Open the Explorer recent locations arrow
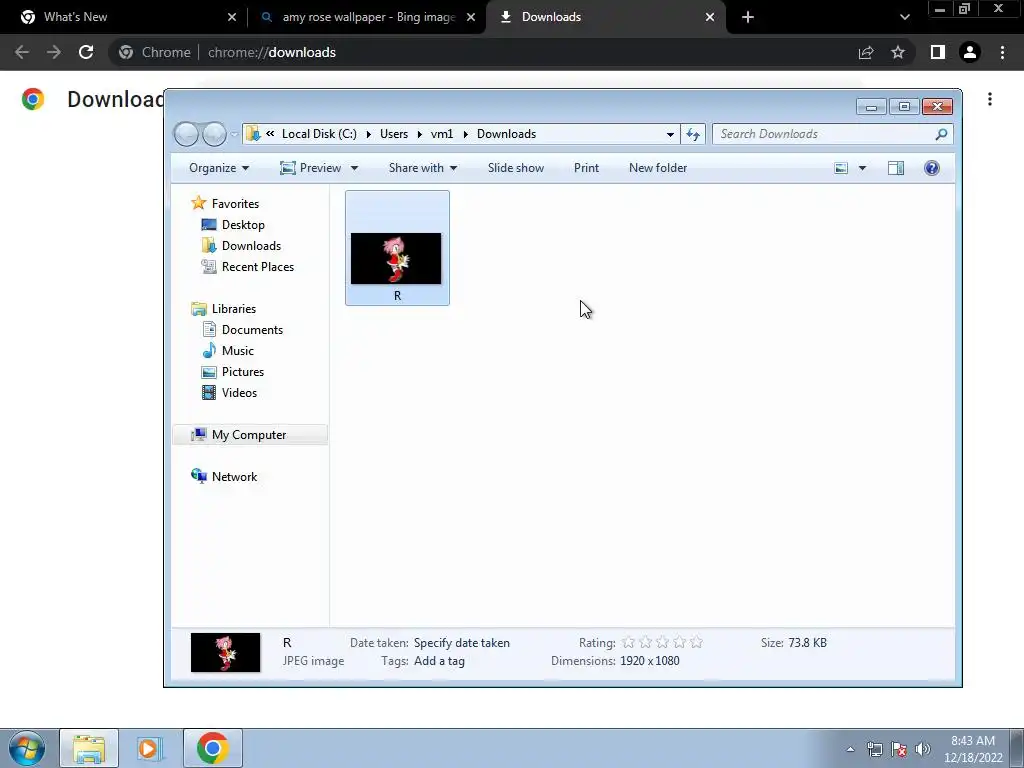The height and width of the screenshot is (768, 1024). [234, 135]
